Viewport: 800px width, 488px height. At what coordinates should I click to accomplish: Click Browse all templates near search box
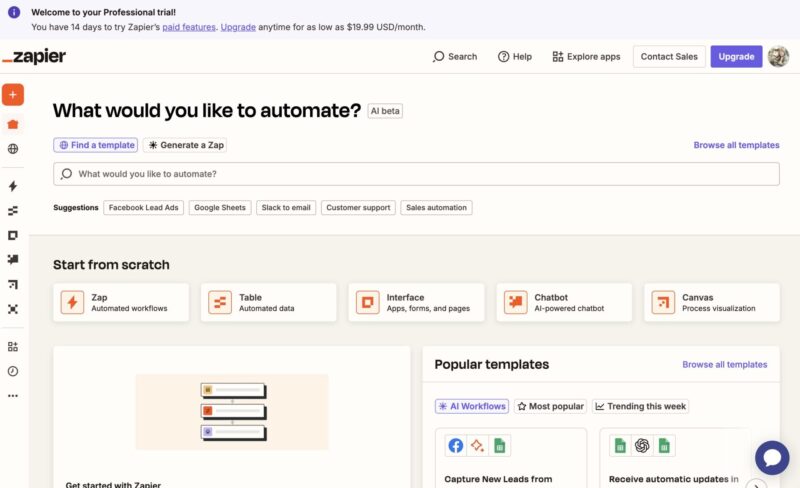pyautogui.click(x=736, y=145)
